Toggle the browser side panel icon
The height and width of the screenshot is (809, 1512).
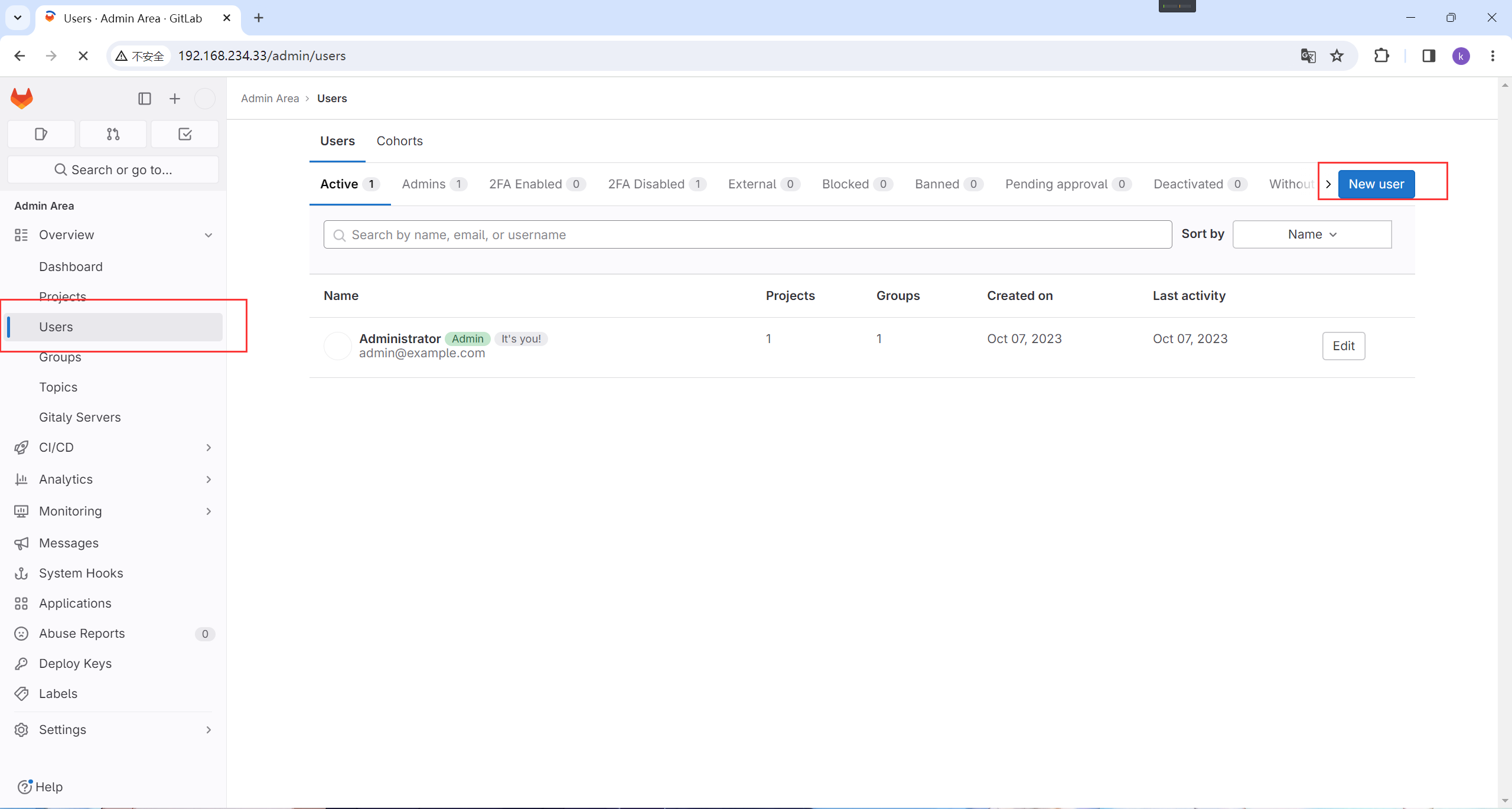point(1428,56)
